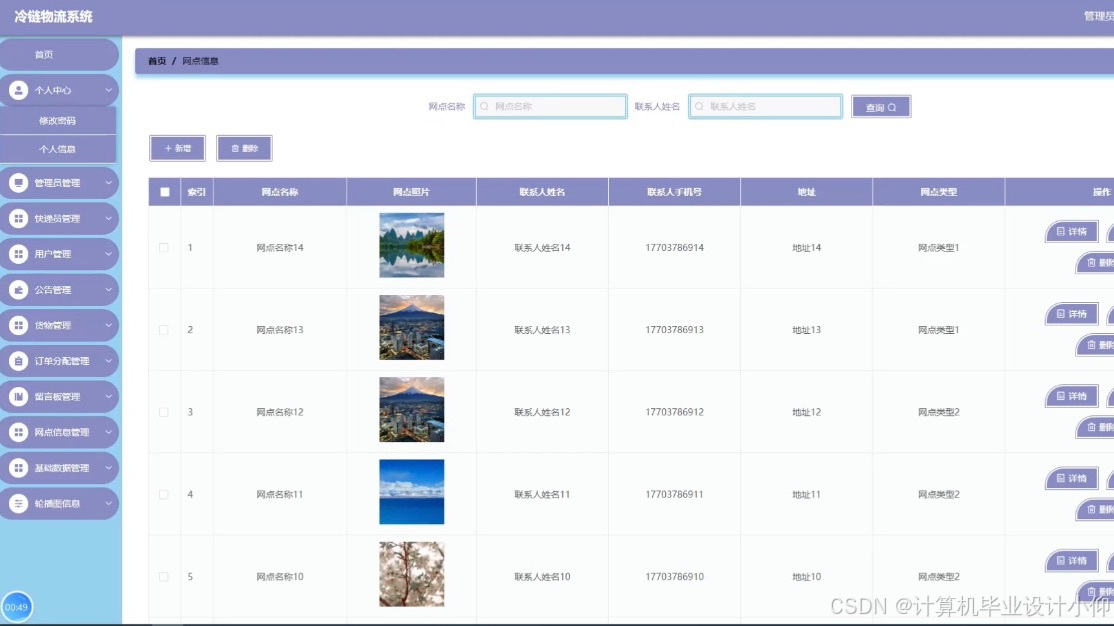Expand the 网点信息管理 chevron
Image resolution: width=1114 pixels, height=626 pixels.
coord(109,432)
